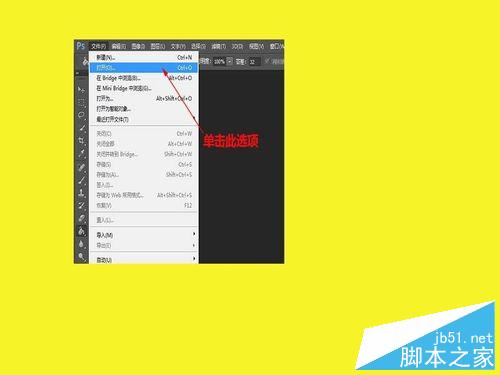Expand the 导出(E) submenu
Viewport: 500px width, 375px height.
click(x=144, y=245)
